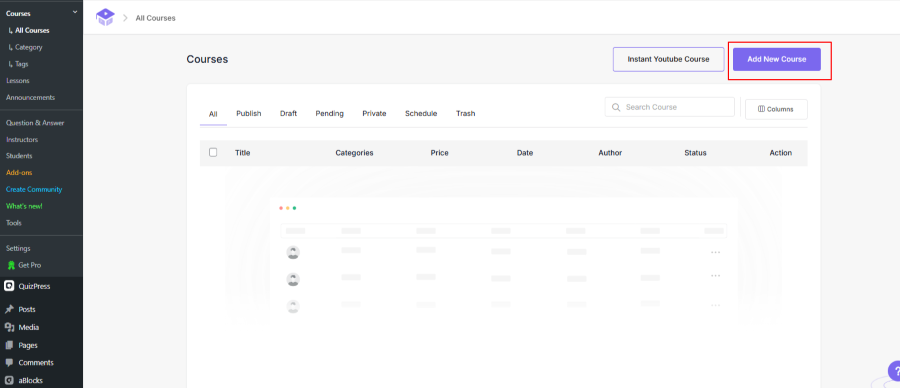Viewport: 900px width, 388px height.
Task: Click the Status column header
Action: point(695,153)
